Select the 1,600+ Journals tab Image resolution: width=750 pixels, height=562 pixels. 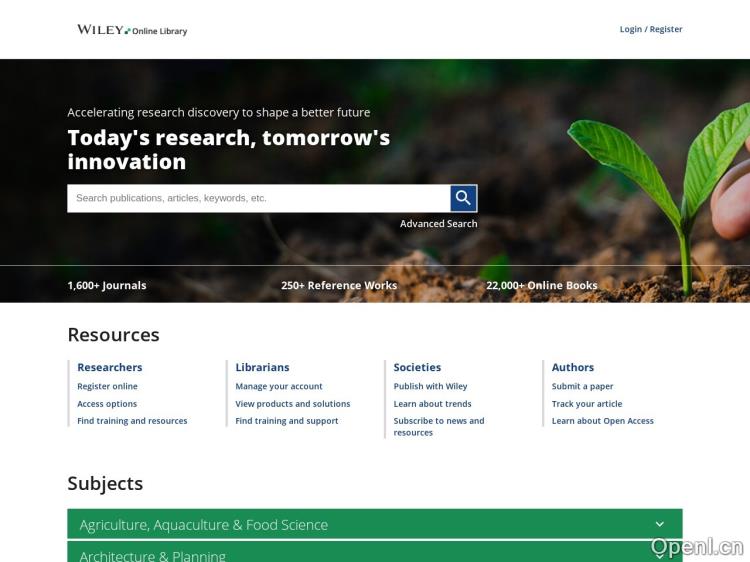point(107,285)
